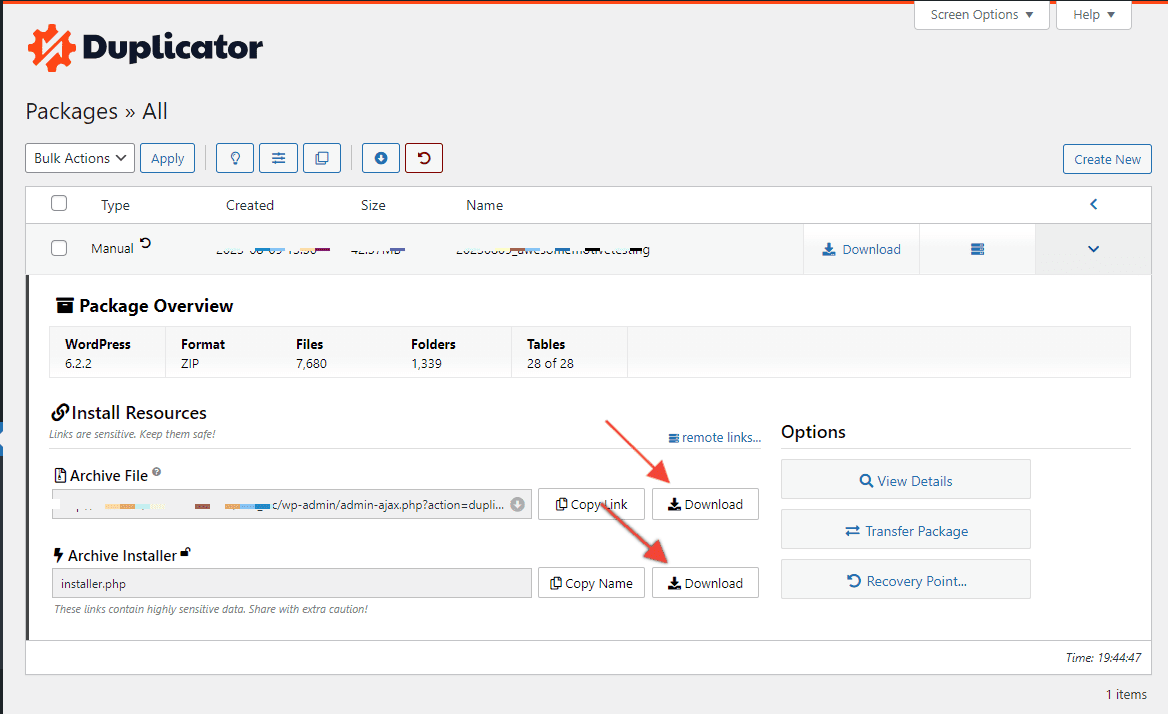Click the blue import arrow toolbar button
This screenshot has height=714, width=1168.
381,158
